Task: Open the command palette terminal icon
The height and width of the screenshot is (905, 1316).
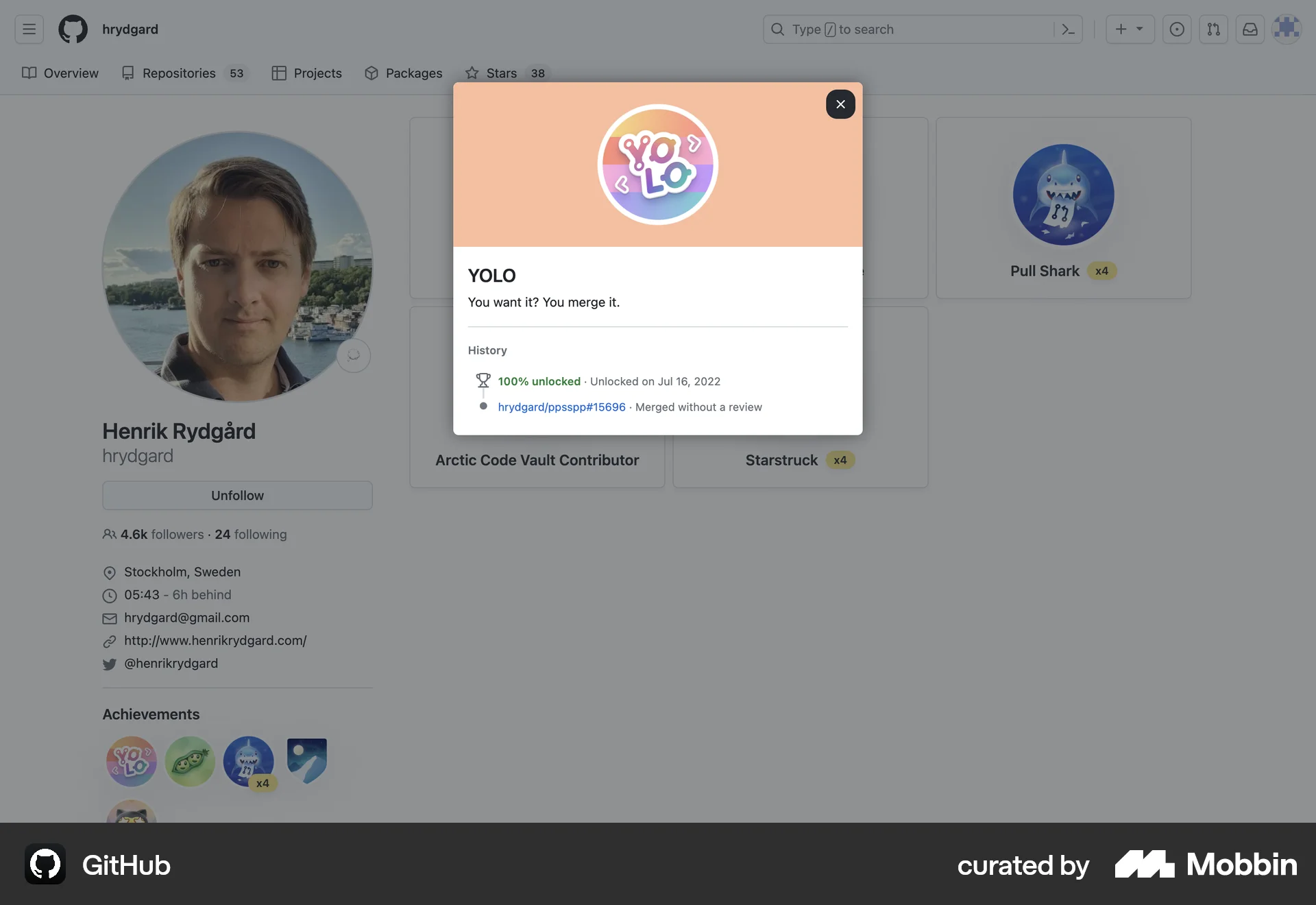Action: pyautogui.click(x=1068, y=29)
